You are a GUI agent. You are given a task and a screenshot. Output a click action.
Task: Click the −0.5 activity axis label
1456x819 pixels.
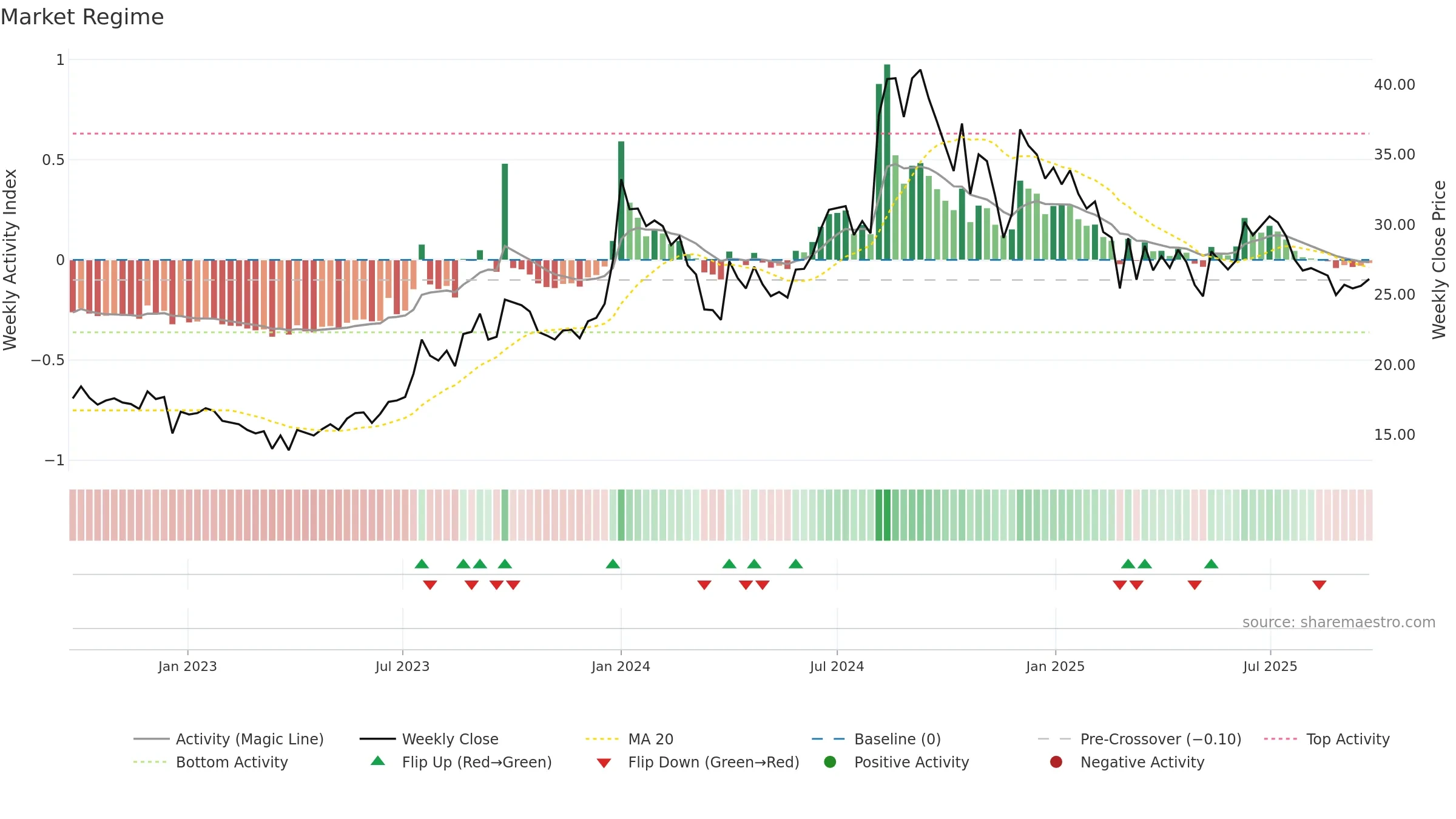(x=47, y=360)
